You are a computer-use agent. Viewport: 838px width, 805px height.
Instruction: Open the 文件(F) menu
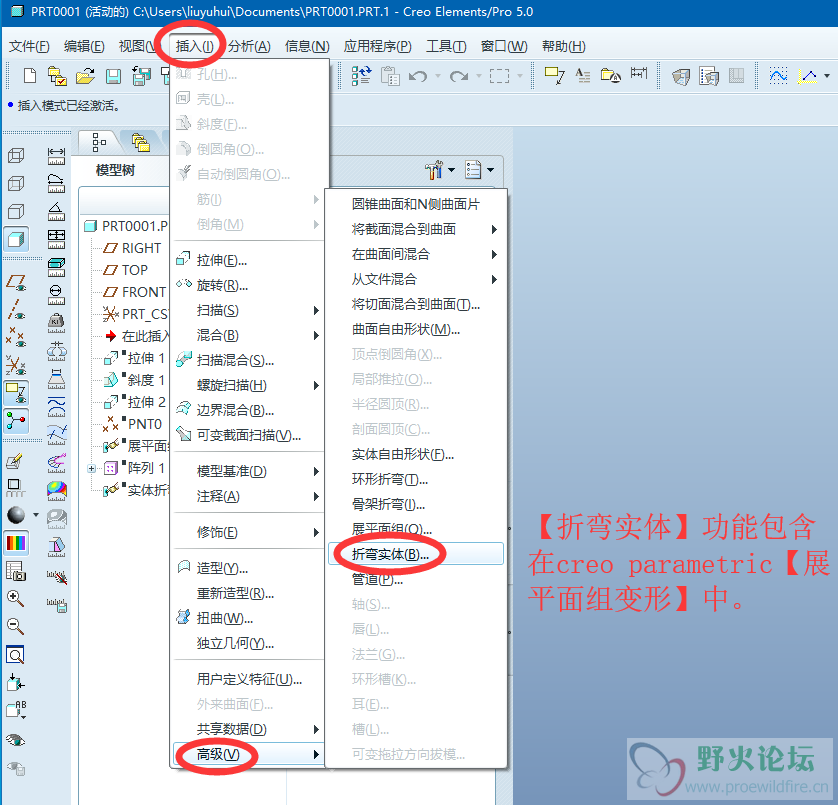29,47
